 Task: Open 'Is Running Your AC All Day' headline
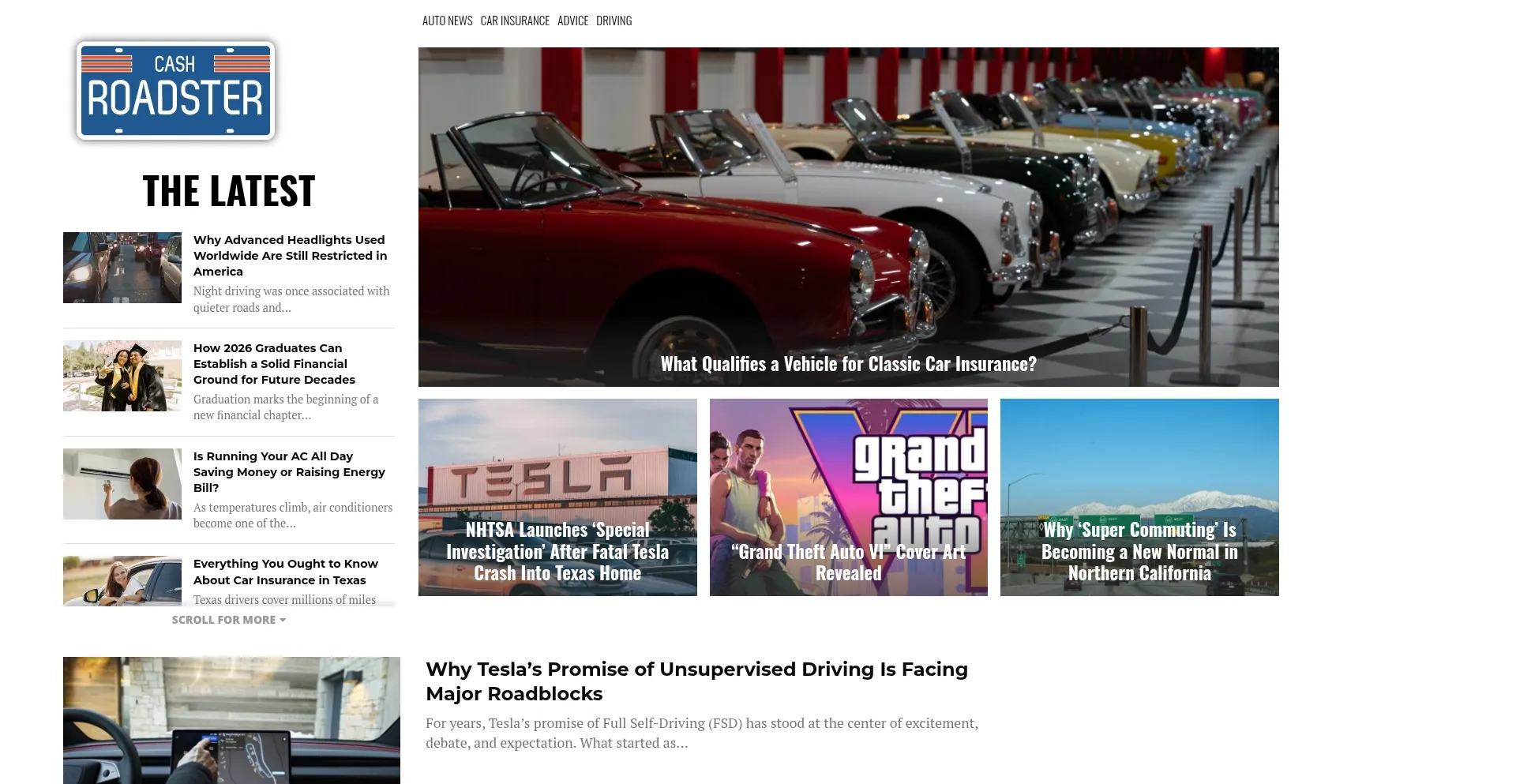289,472
